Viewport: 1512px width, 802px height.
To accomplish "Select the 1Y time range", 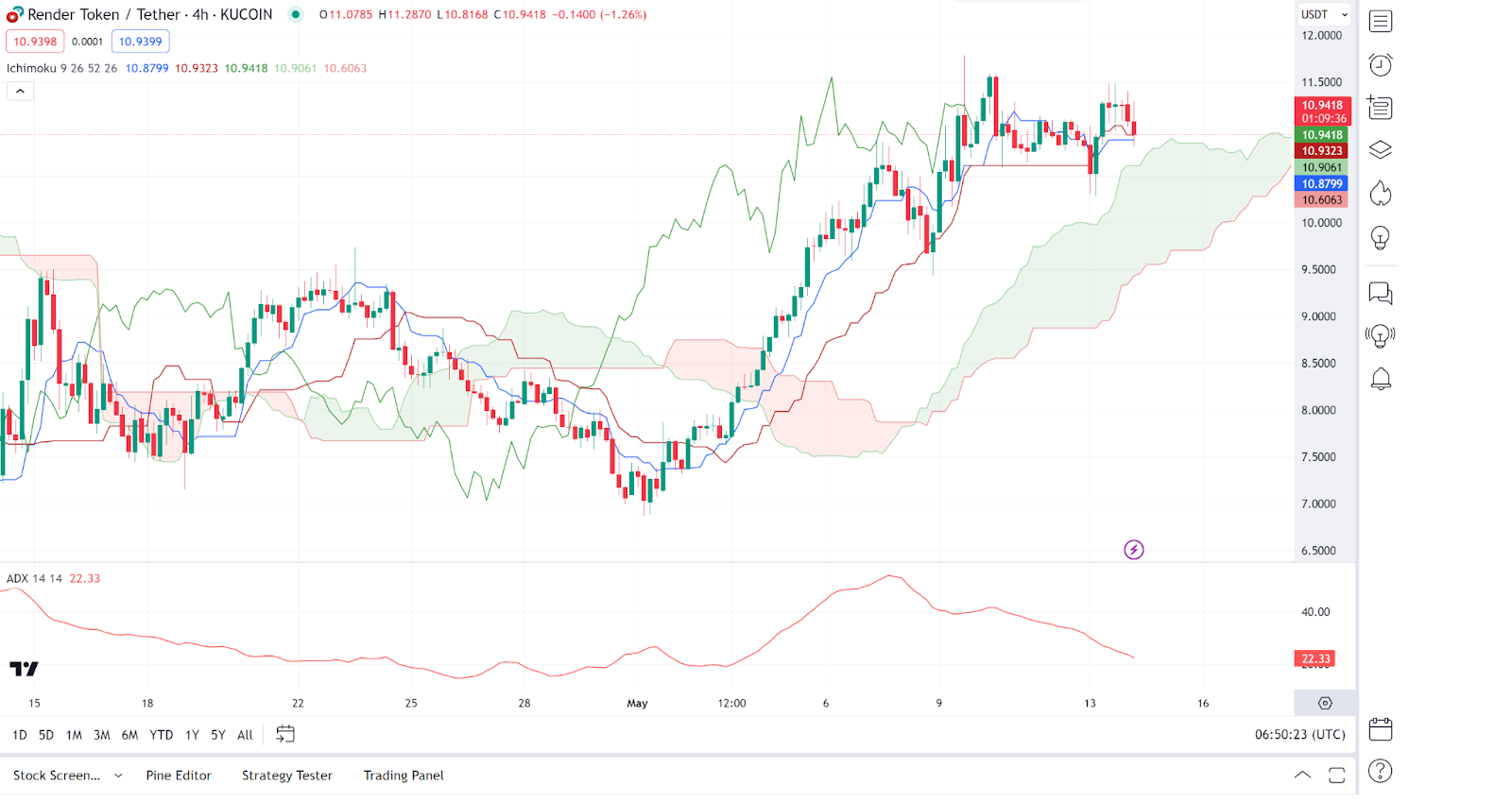I will click(x=192, y=735).
